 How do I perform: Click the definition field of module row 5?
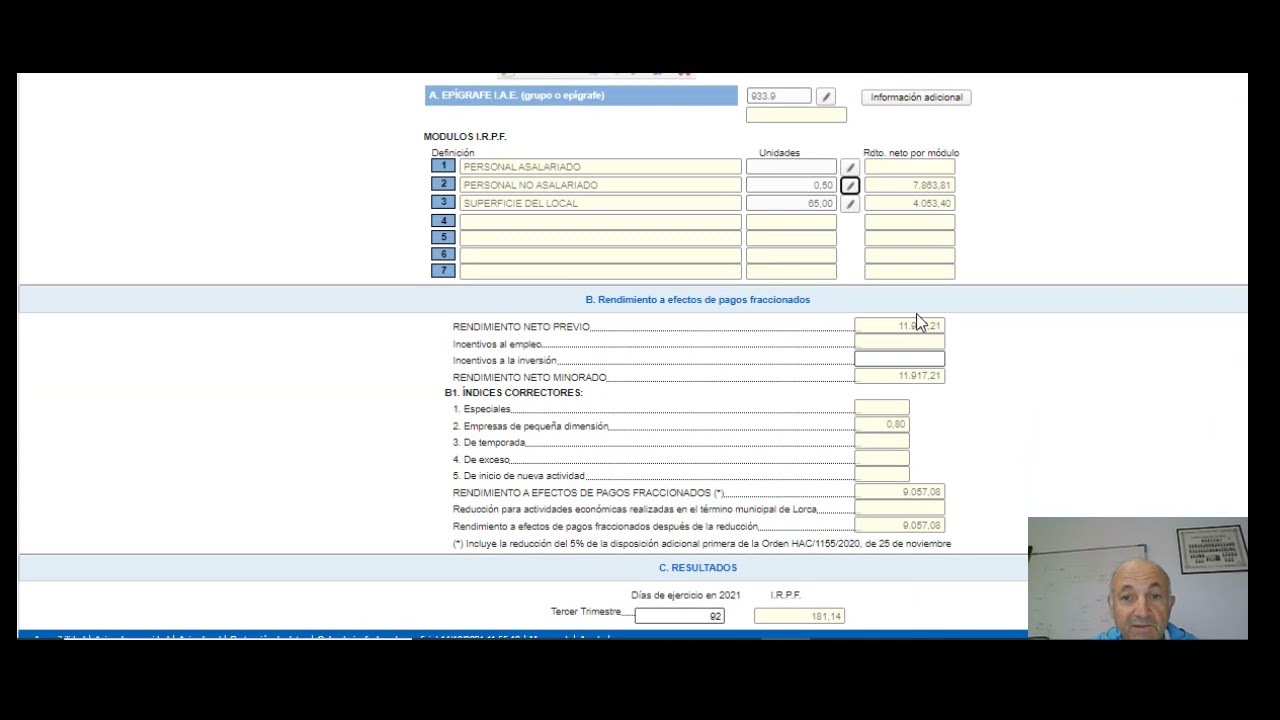(600, 238)
